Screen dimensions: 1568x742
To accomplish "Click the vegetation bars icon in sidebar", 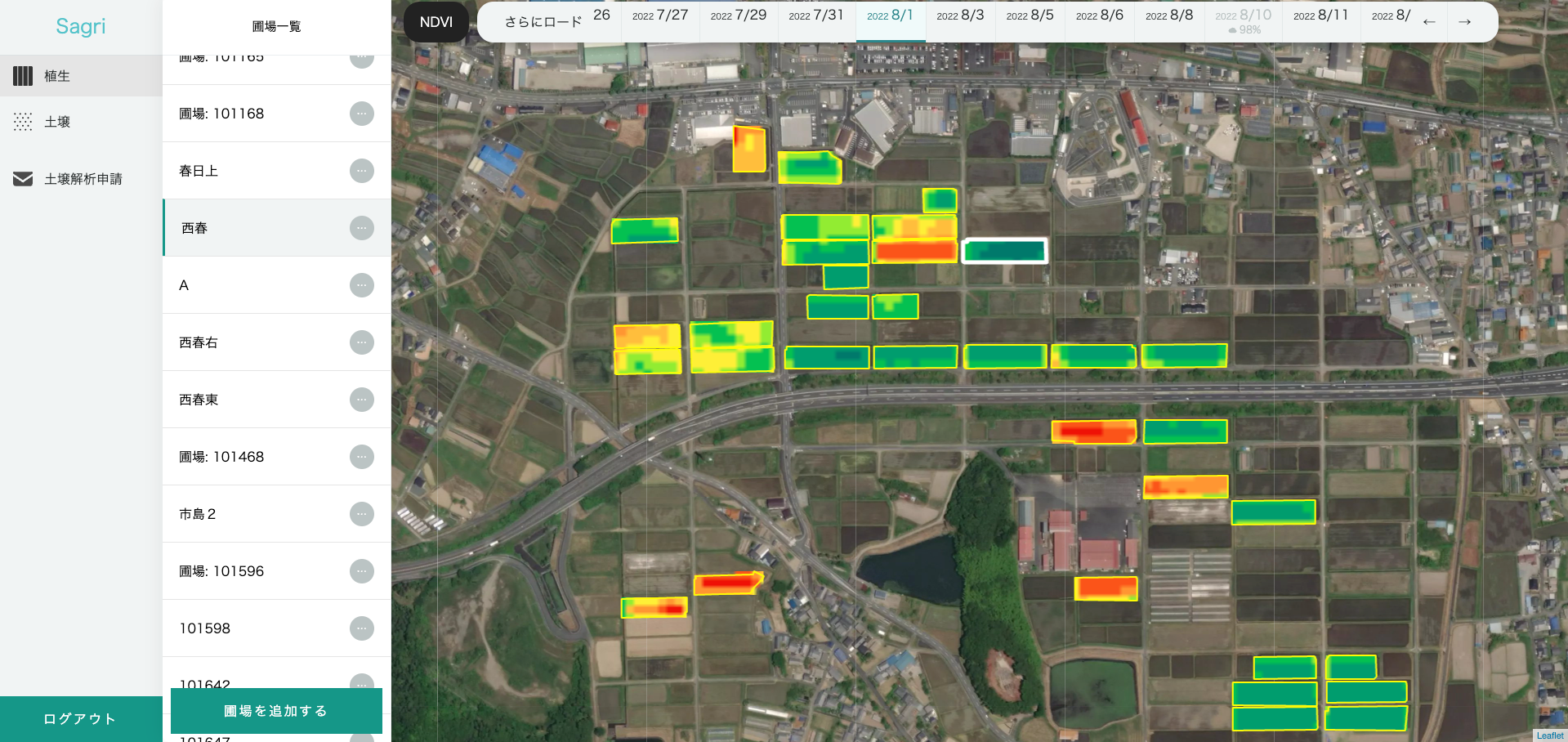I will 23,76.
